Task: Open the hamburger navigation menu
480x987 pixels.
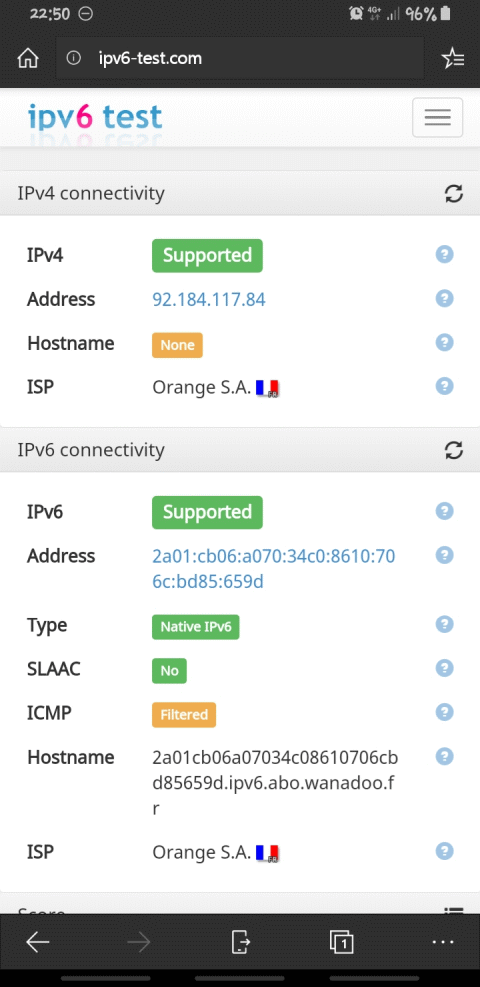Action: 437,117
